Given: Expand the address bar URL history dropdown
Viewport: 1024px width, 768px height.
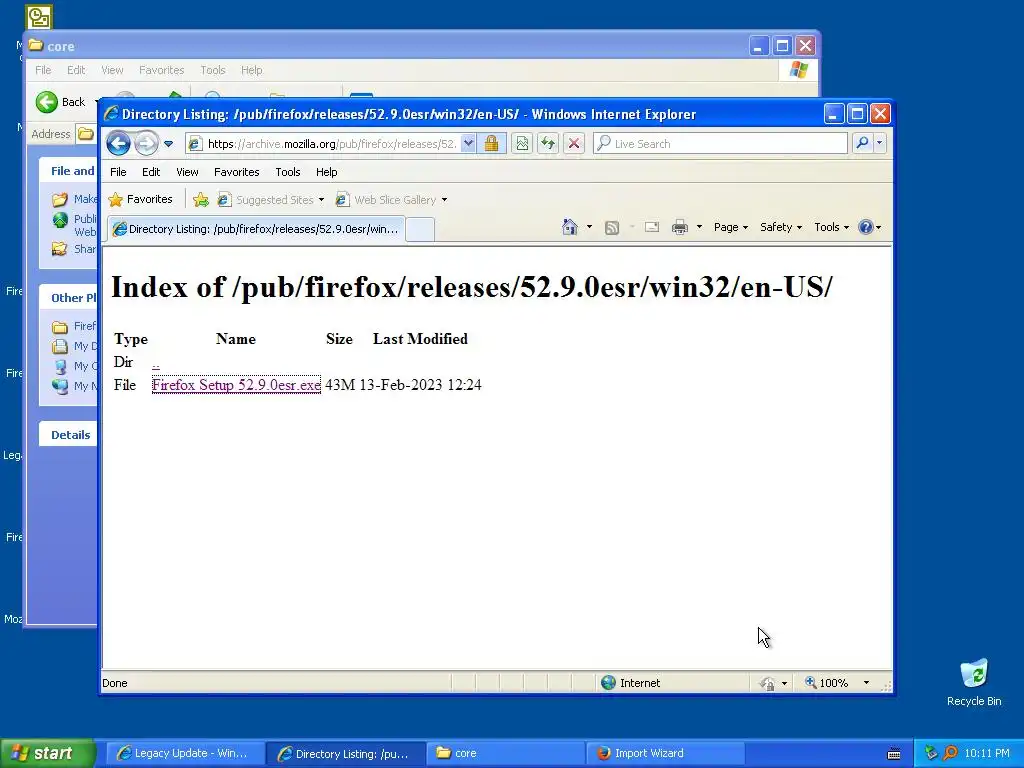Looking at the screenshot, I should pyautogui.click(x=468, y=144).
